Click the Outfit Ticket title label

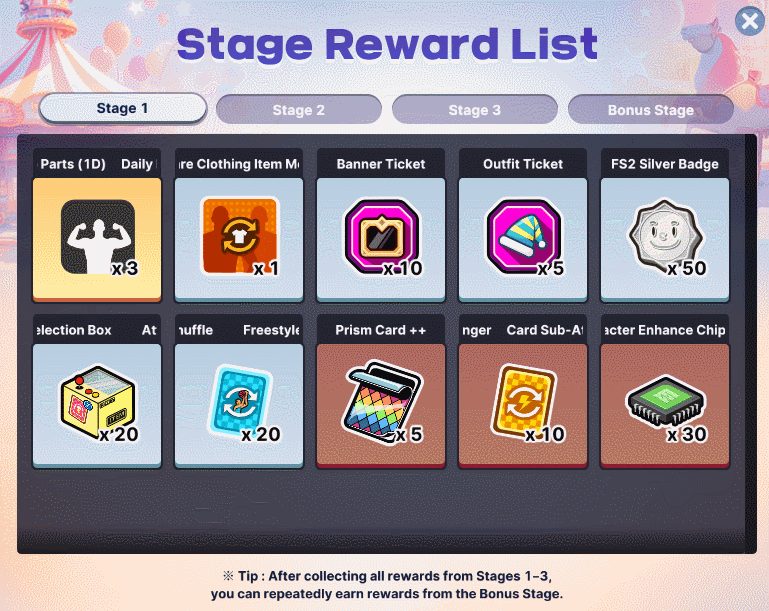click(x=523, y=164)
